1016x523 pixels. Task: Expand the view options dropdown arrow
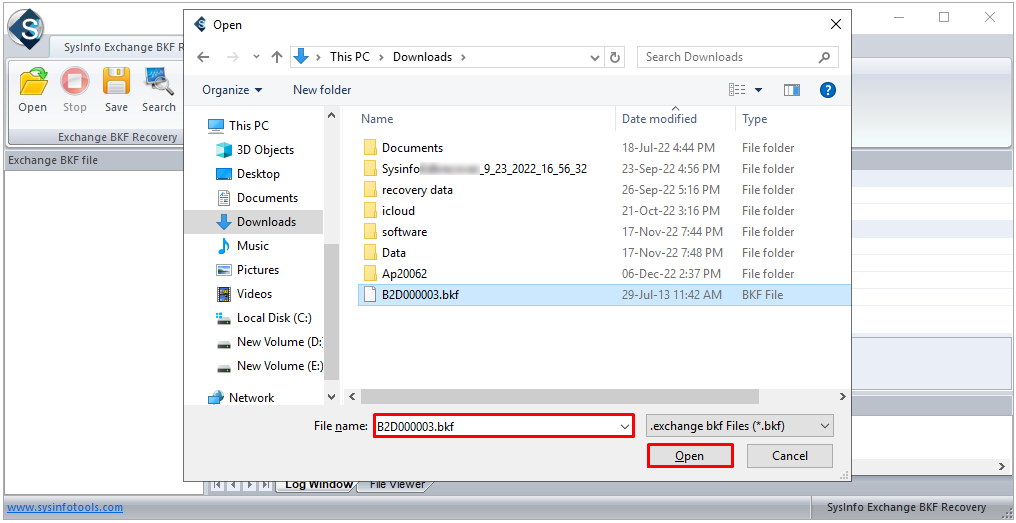point(758,90)
